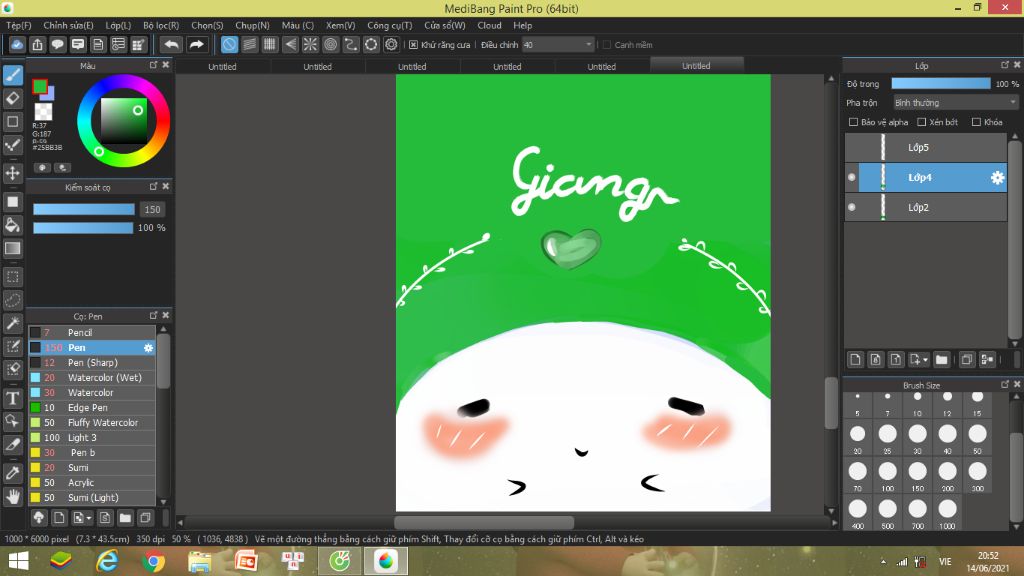Hide the Lớp4 layer
Image resolution: width=1024 pixels, height=576 pixels.
(x=852, y=177)
